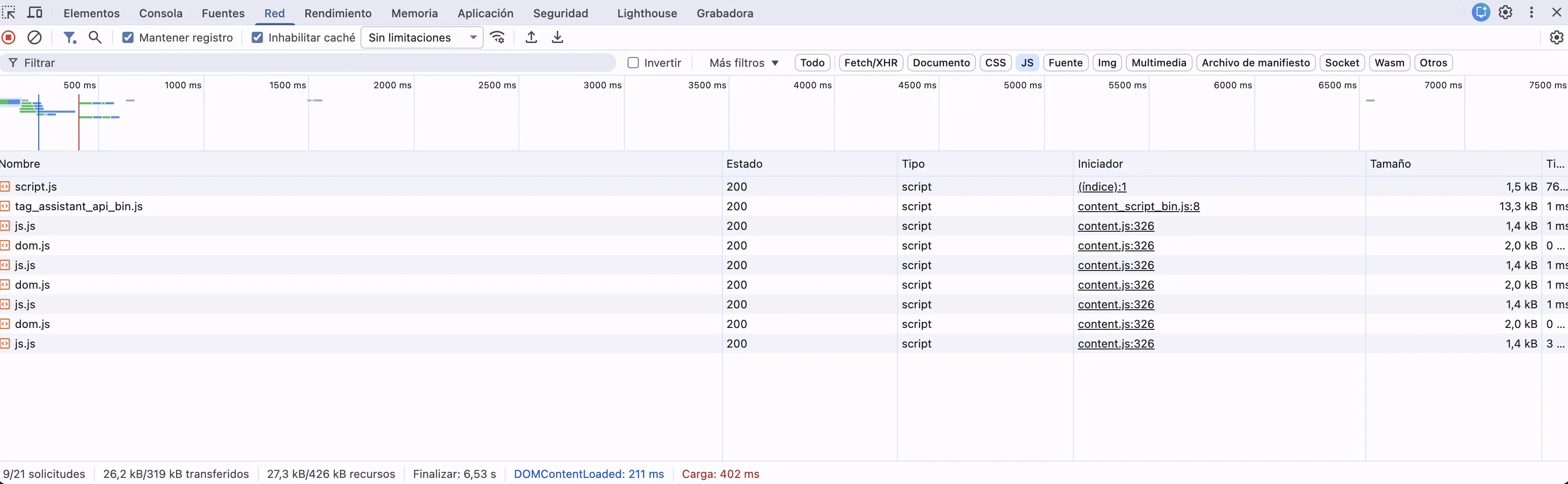Screen dimensions: 1568x484
Task: Enable the Invertir checkbox
Action: 633,63
